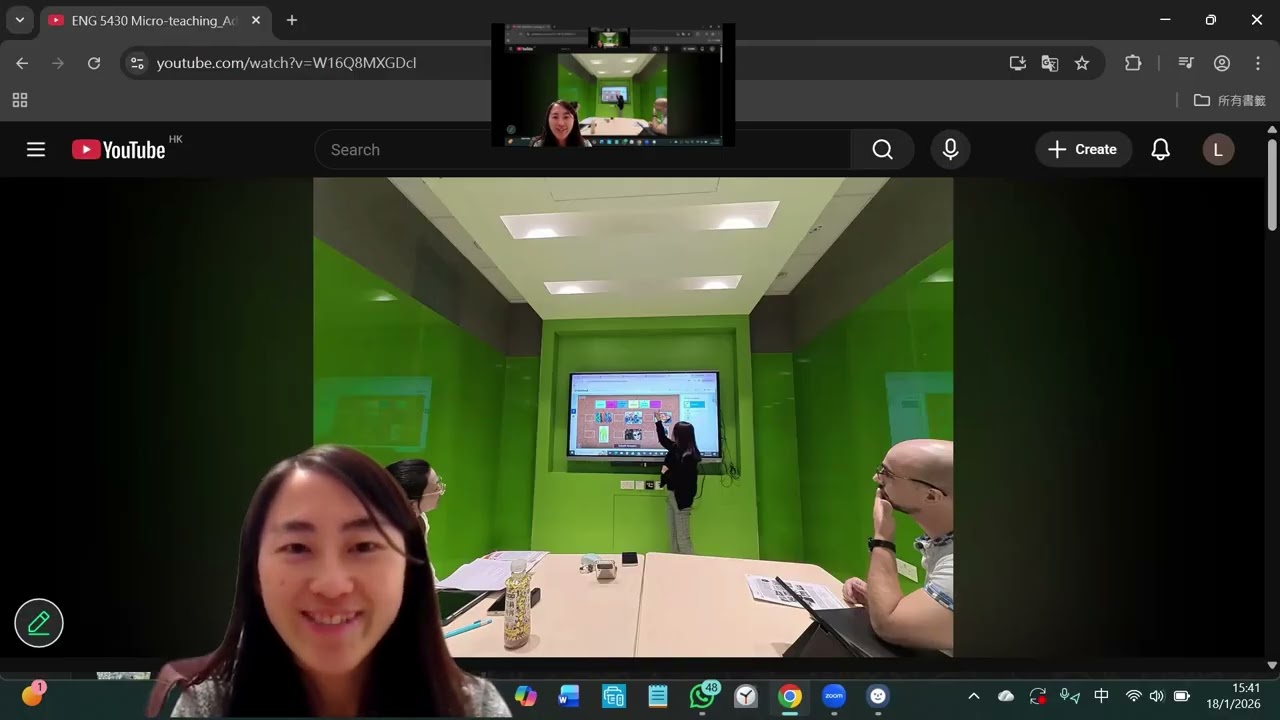Screen dimensions: 1280x720
Task: Open Wi-Fi network settings in tray
Action: pyautogui.click(x=1133, y=696)
